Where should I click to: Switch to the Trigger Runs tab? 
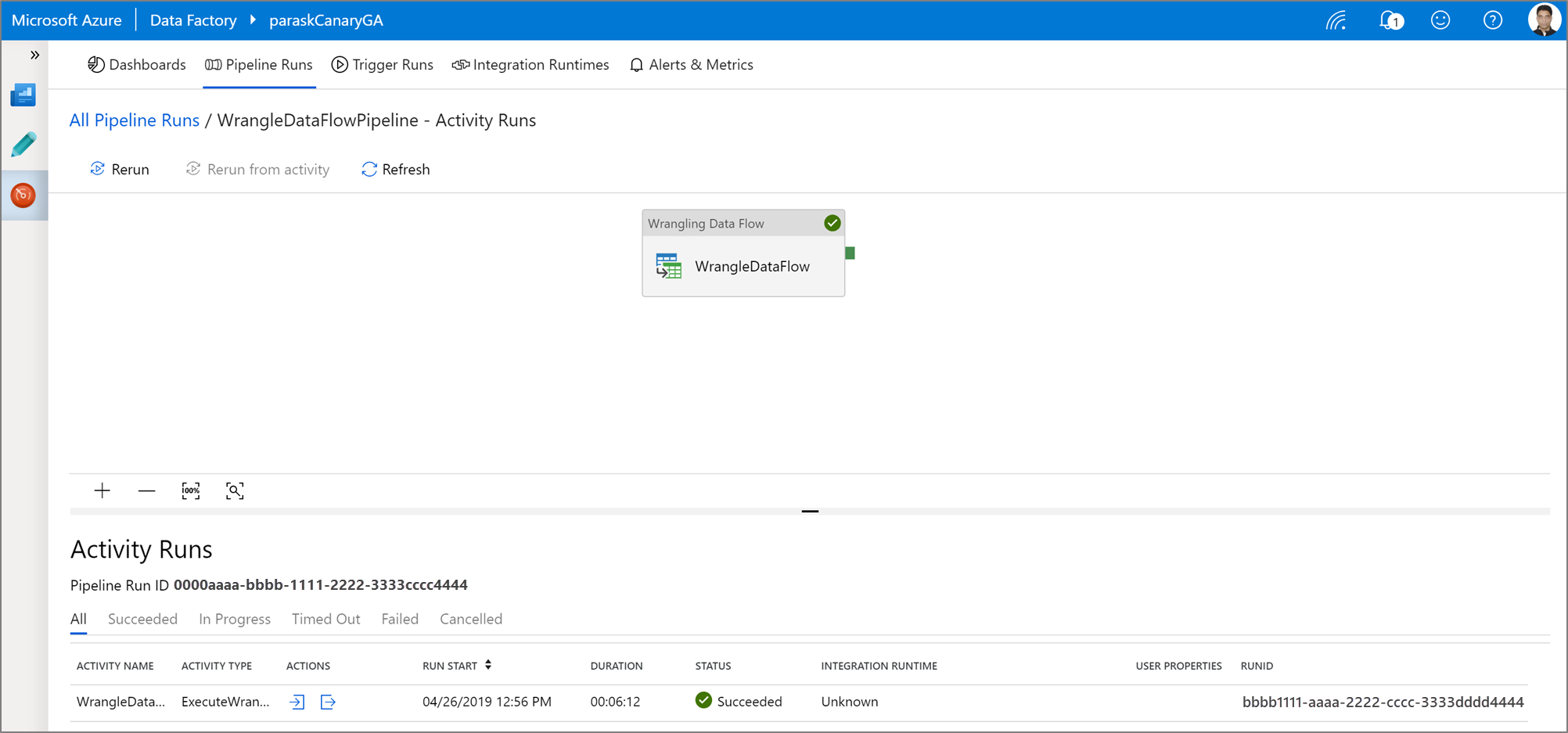coord(383,64)
